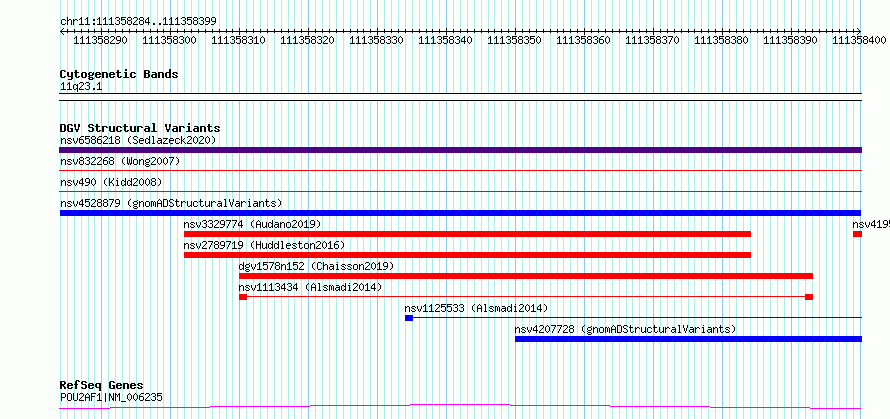Select the red nsv3329774 variant bar
This screenshot has height=419, width=890.
(467, 234)
